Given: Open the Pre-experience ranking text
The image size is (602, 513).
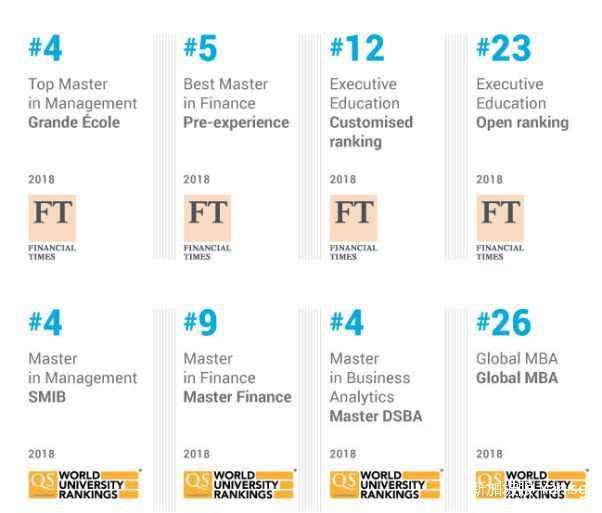Looking at the screenshot, I should 236,122.
